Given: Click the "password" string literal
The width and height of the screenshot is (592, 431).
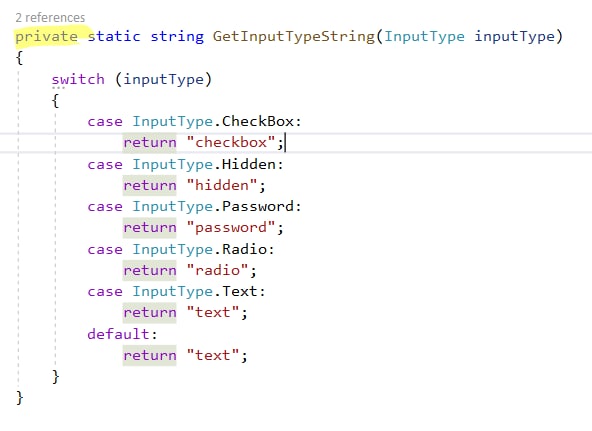Looking at the screenshot, I should pos(231,228).
